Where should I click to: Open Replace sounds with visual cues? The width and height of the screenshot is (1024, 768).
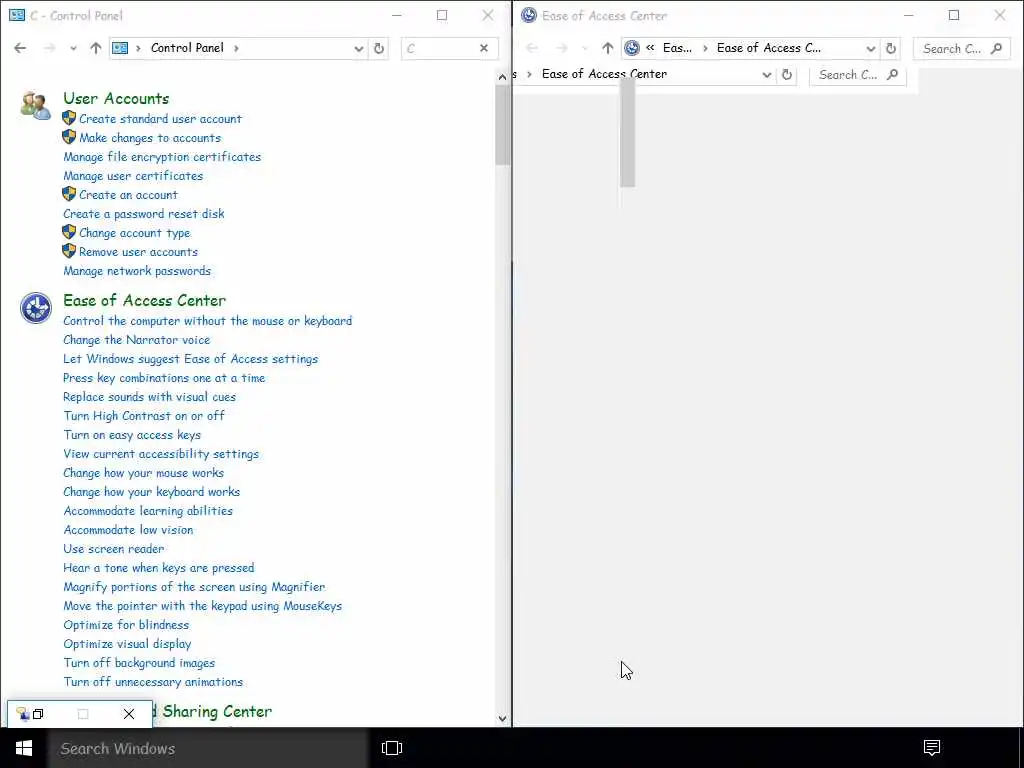tap(150, 396)
